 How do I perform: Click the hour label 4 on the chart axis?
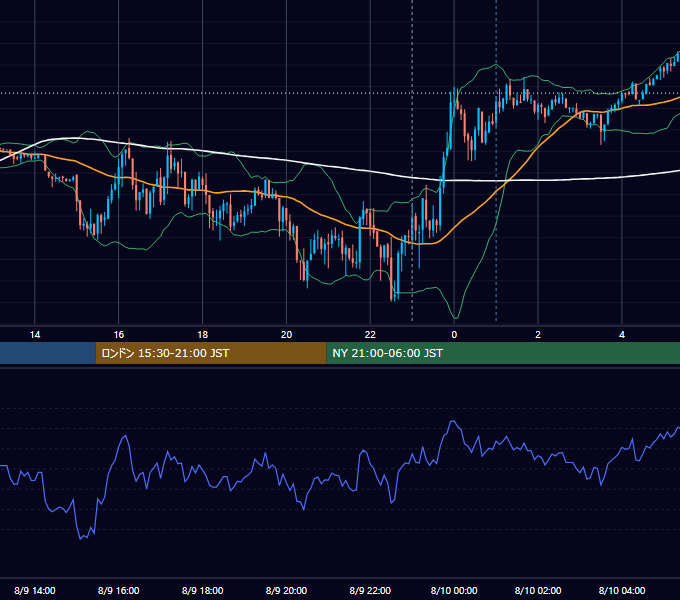(x=622, y=335)
